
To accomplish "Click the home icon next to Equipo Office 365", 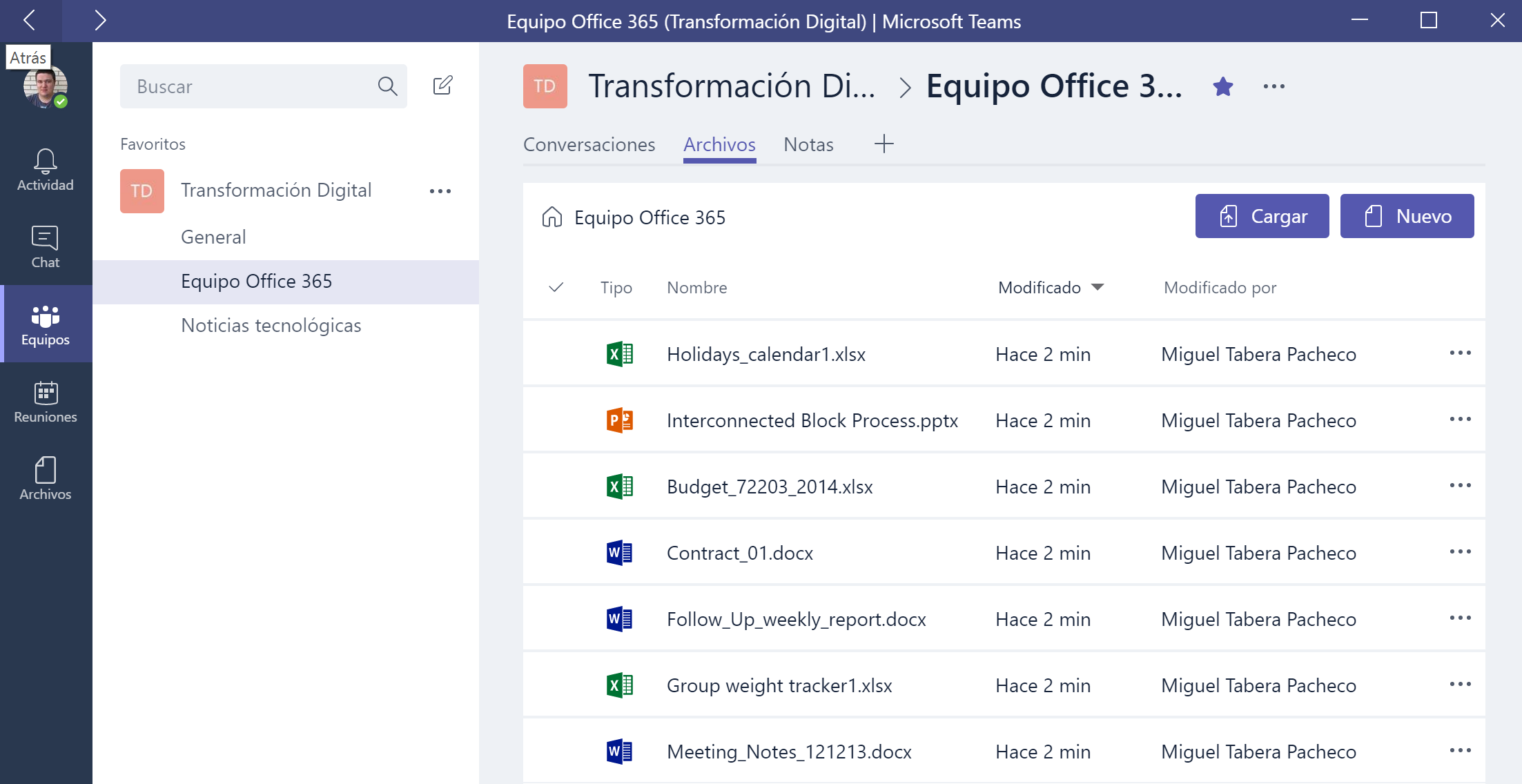I will (550, 217).
